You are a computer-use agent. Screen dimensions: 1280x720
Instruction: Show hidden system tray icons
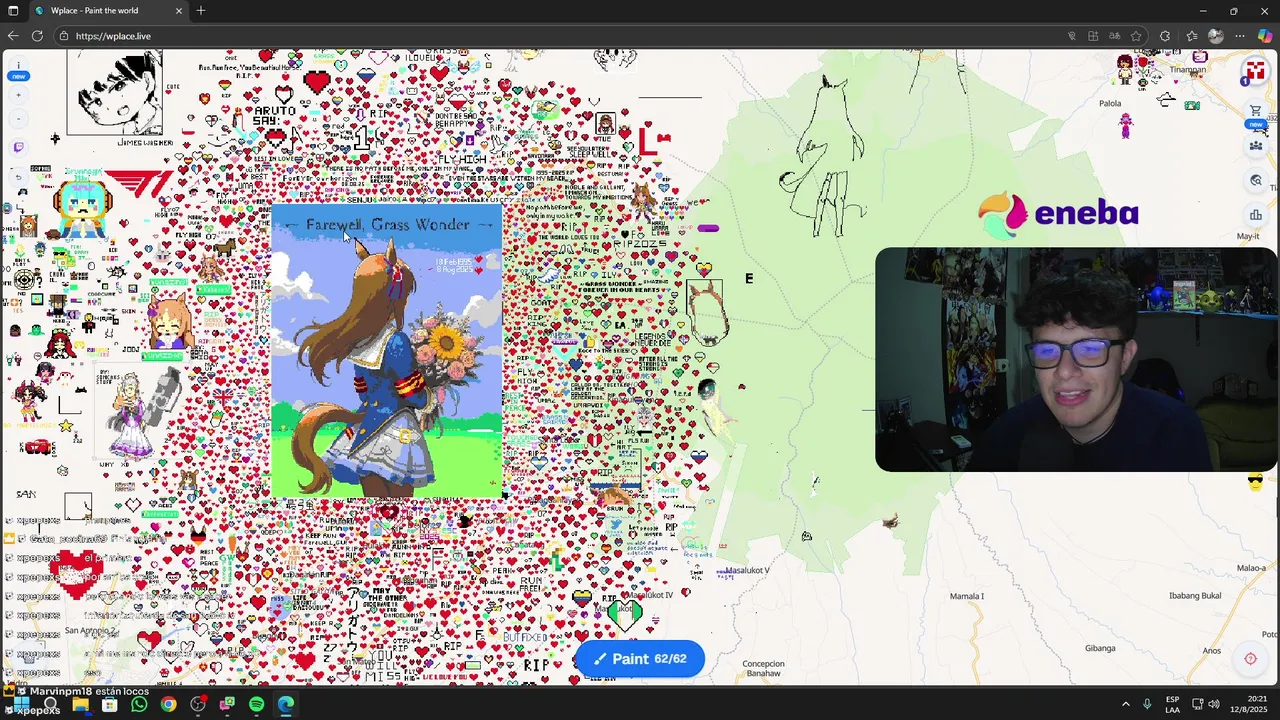click(x=1125, y=705)
